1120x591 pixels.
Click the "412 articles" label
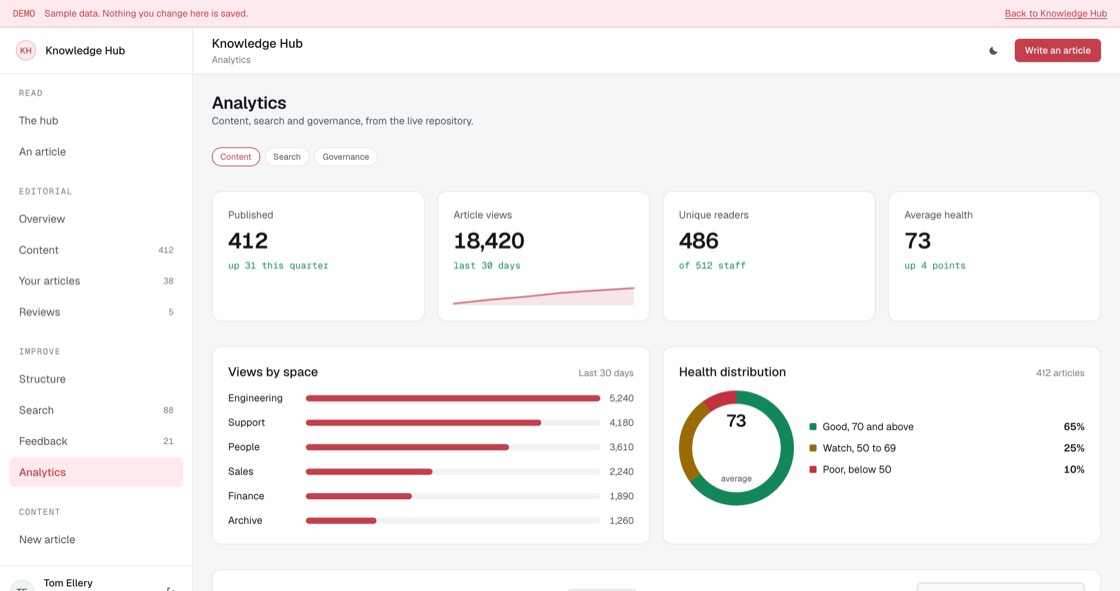click(1060, 373)
